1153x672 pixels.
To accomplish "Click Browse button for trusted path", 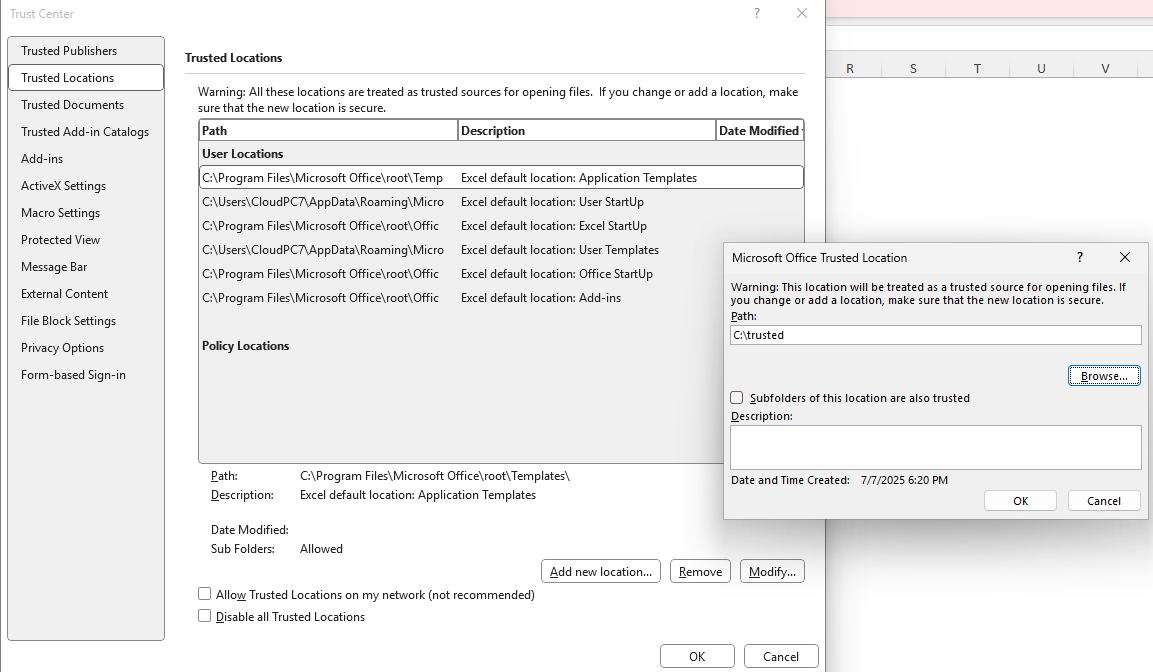I will pos(1104,376).
